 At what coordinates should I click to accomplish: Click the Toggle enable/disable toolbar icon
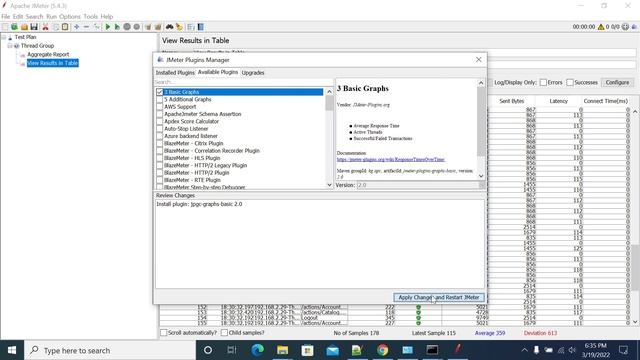(96, 27)
